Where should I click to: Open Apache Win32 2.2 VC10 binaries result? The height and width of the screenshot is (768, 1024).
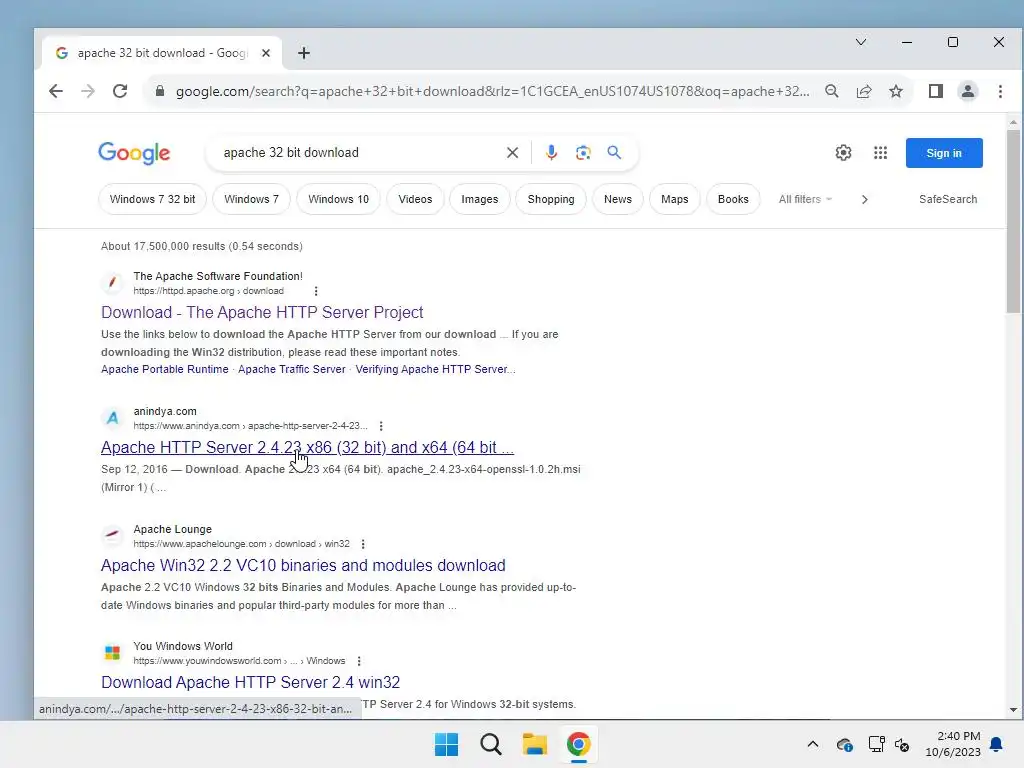coord(303,565)
